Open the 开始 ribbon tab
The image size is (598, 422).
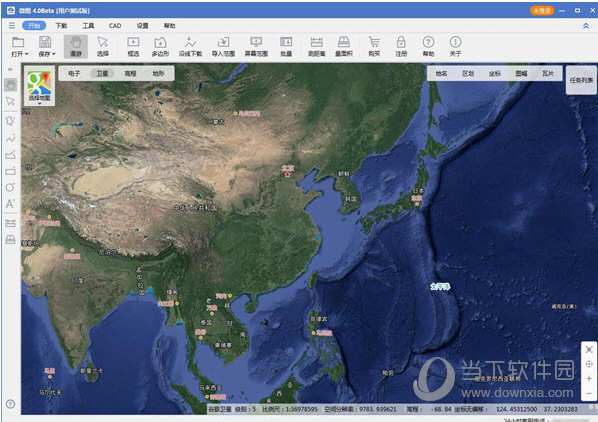click(34, 26)
